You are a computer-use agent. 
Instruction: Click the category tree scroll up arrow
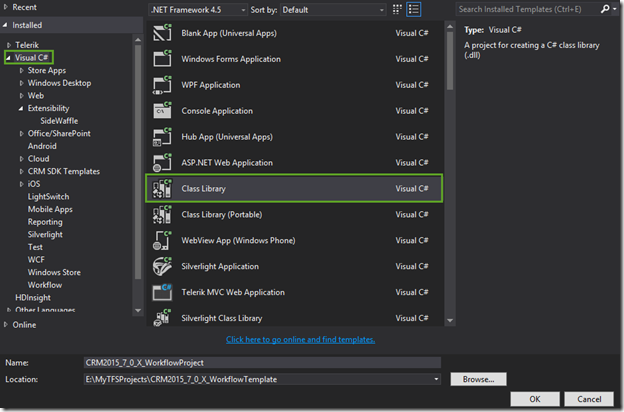tap(138, 40)
